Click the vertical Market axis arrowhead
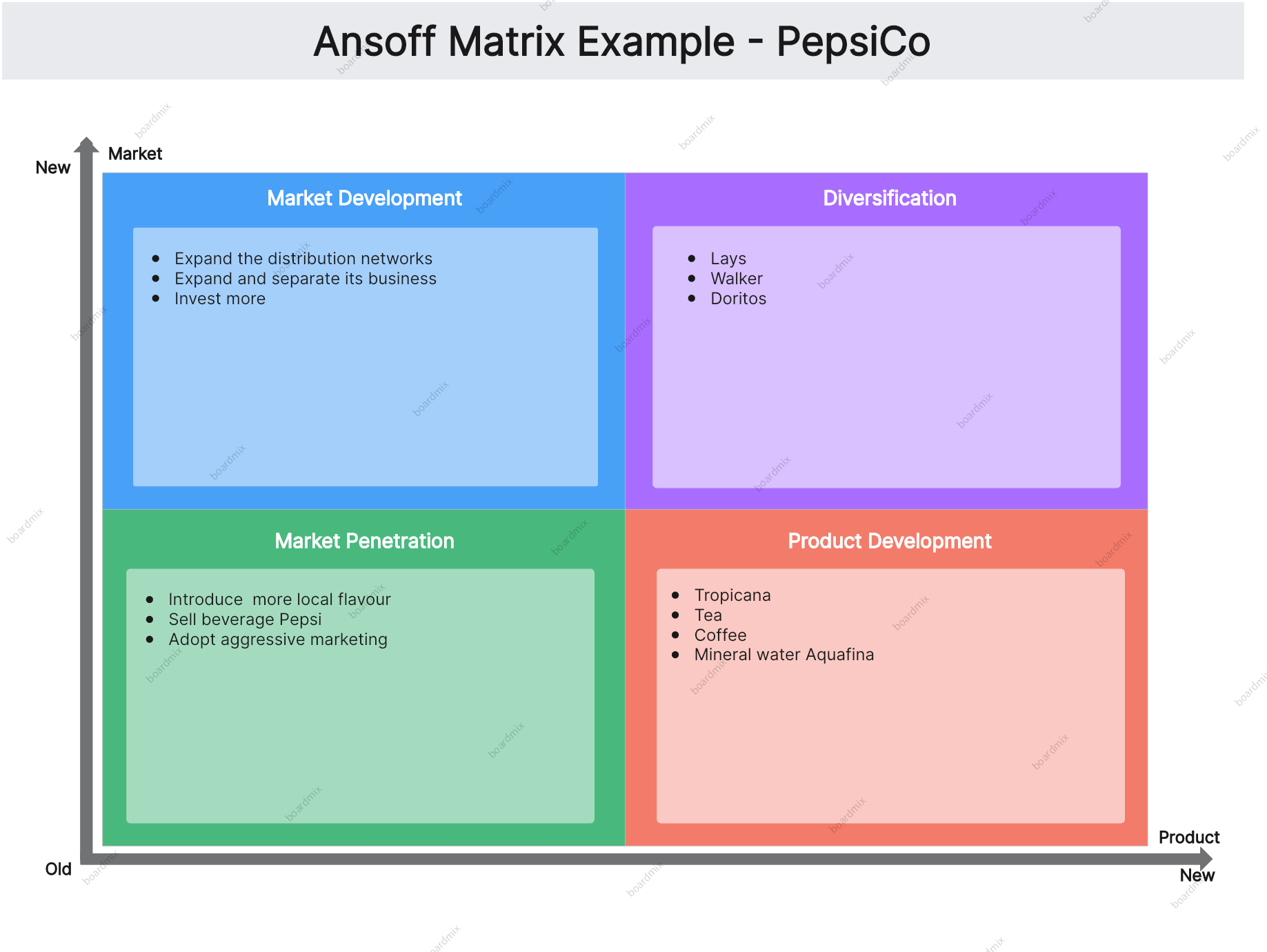 [x=86, y=145]
